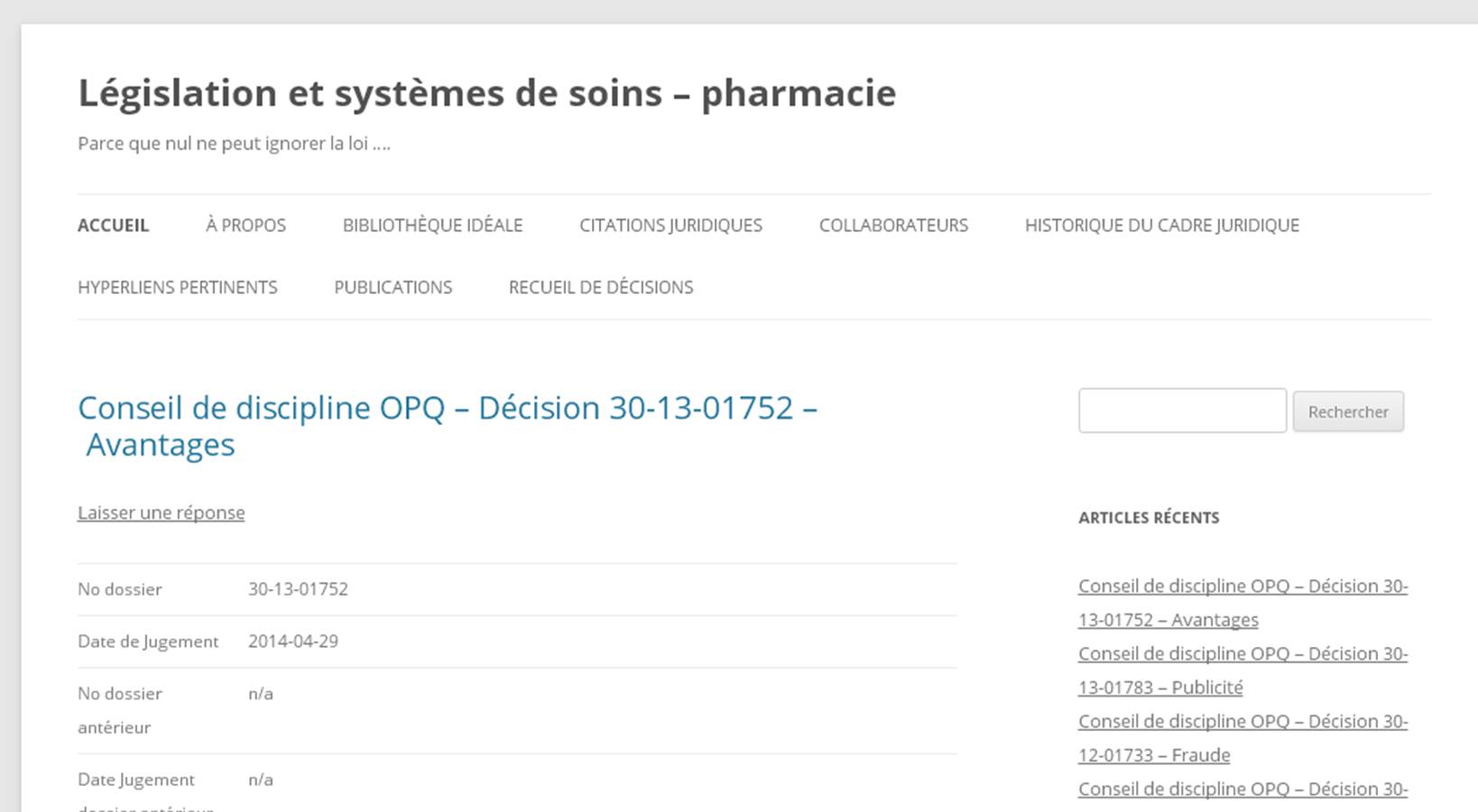Open the Accueil menu item
This screenshot has height=812, width=1478.
[113, 226]
